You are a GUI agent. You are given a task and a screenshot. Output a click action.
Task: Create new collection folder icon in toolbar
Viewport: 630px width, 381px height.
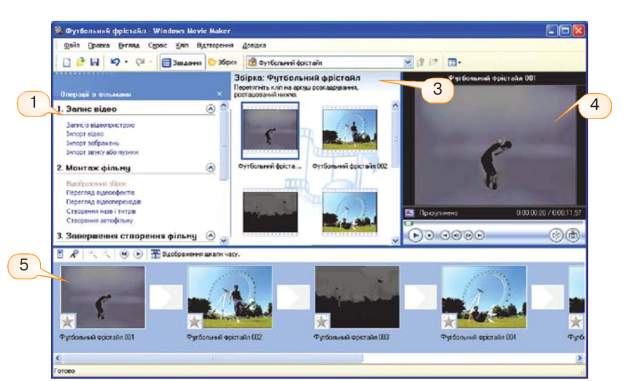[x=434, y=62]
